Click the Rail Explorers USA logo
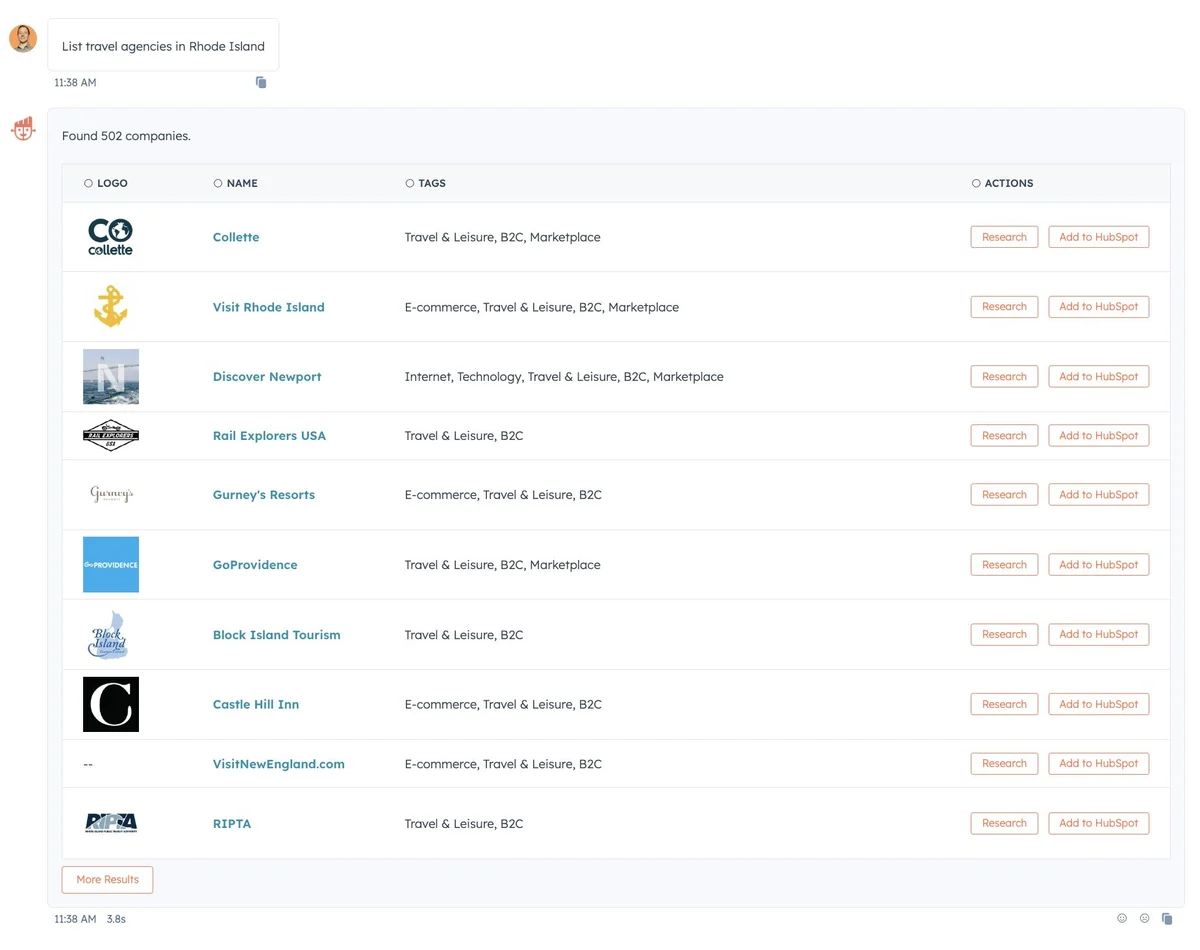Viewport: 1200px width, 950px height. coord(111,436)
